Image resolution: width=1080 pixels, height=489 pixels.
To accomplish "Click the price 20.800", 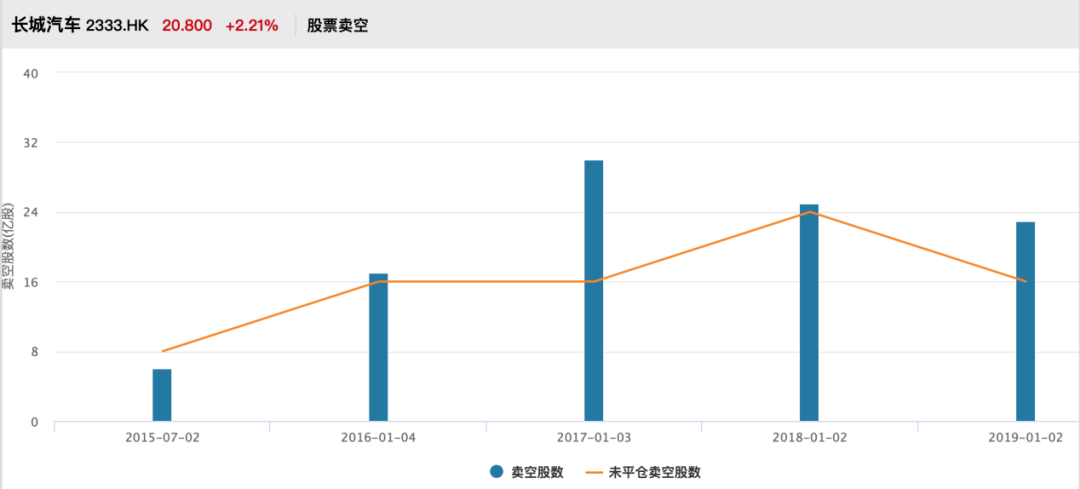I will pos(187,26).
